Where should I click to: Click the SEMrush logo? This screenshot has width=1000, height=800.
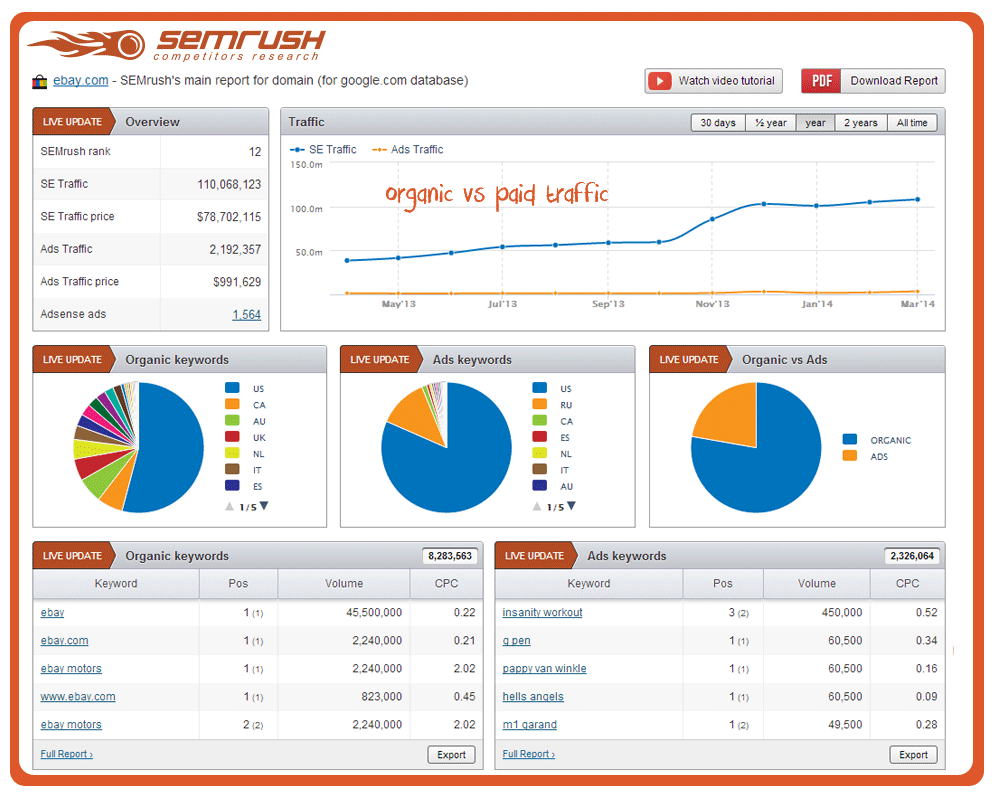tap(176, 46)
